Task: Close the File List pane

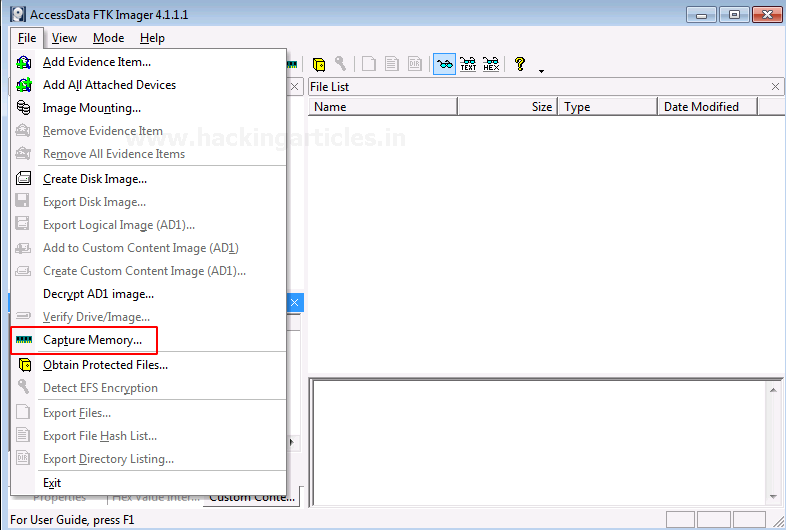Action: coord(775,87)
